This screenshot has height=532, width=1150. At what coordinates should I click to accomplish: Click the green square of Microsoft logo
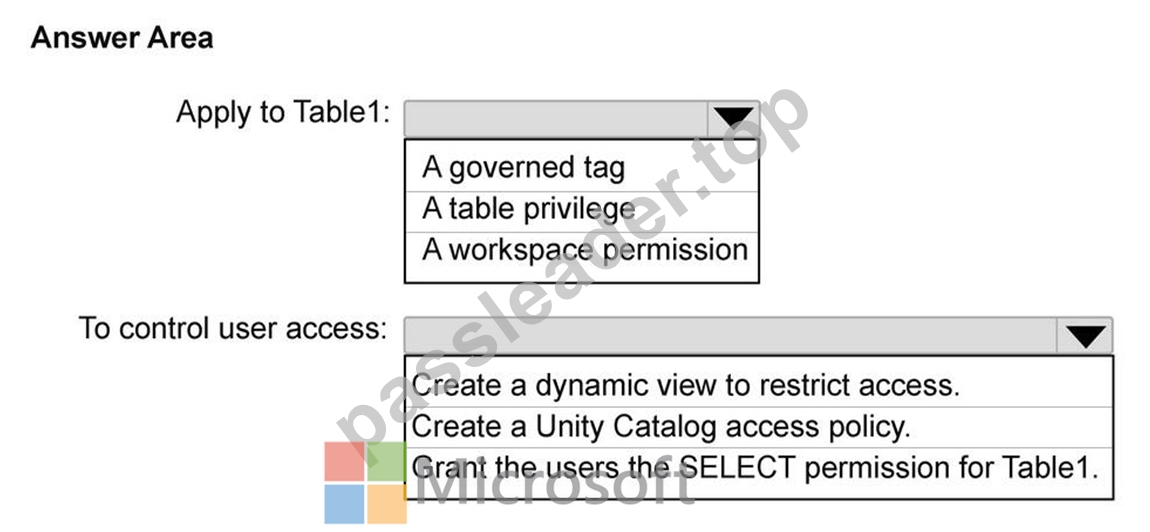point(387,461)
